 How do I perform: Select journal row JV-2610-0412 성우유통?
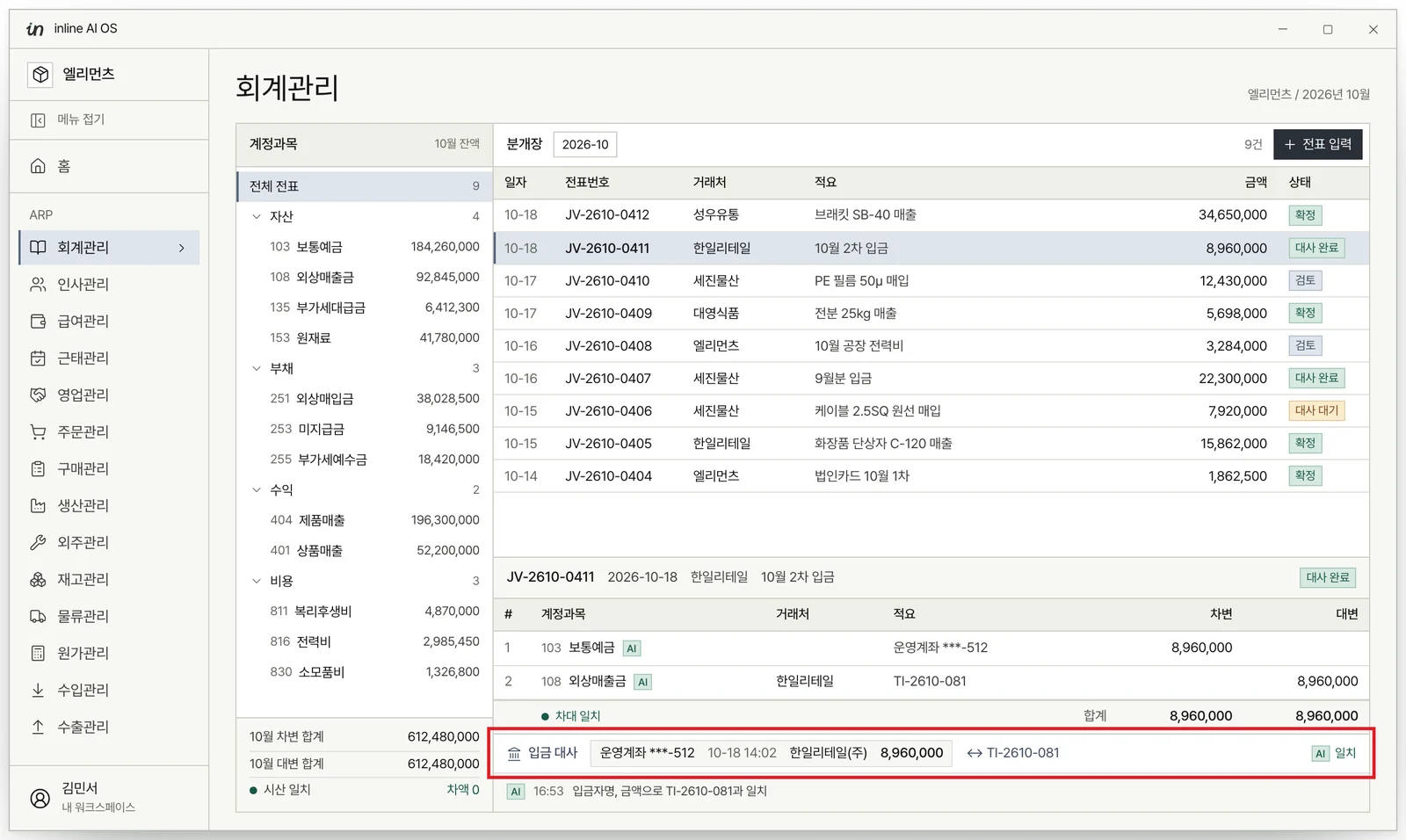point(931,214)
